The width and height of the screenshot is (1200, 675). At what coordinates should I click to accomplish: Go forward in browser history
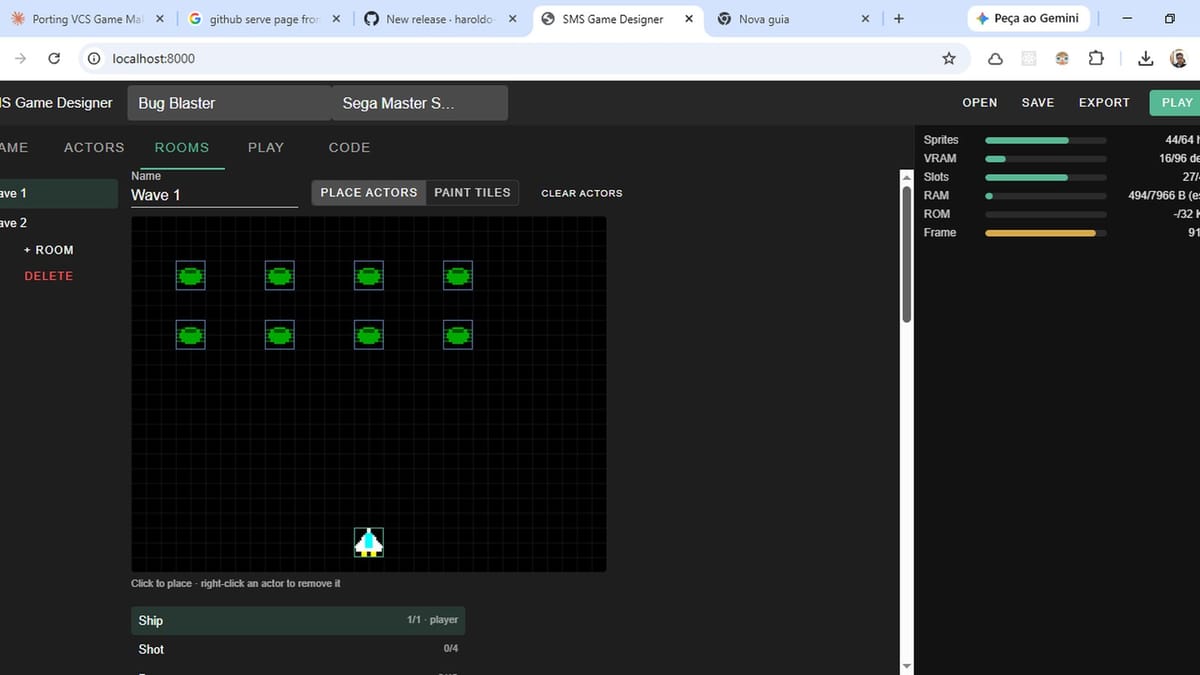pyautogui.click(x=21, y=59)
